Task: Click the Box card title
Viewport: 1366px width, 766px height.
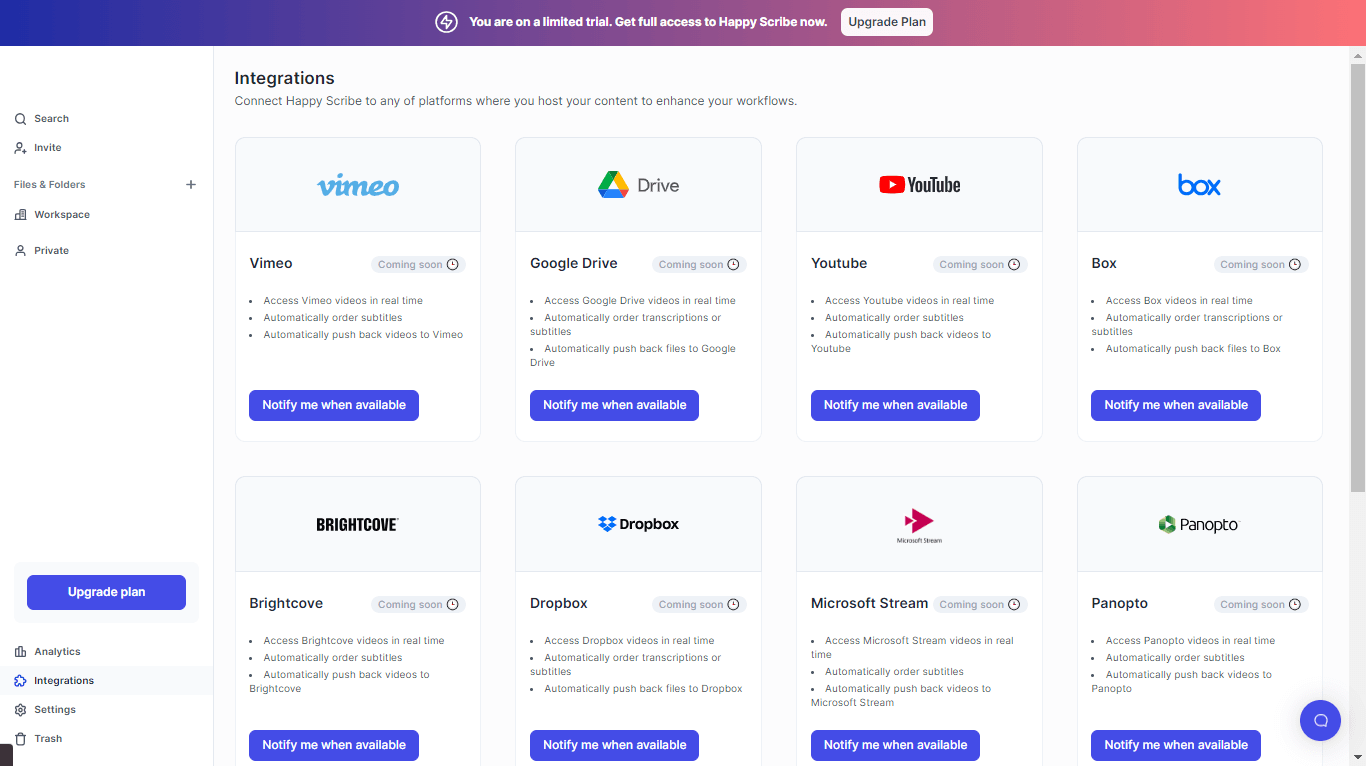Action: (1104, 264)
